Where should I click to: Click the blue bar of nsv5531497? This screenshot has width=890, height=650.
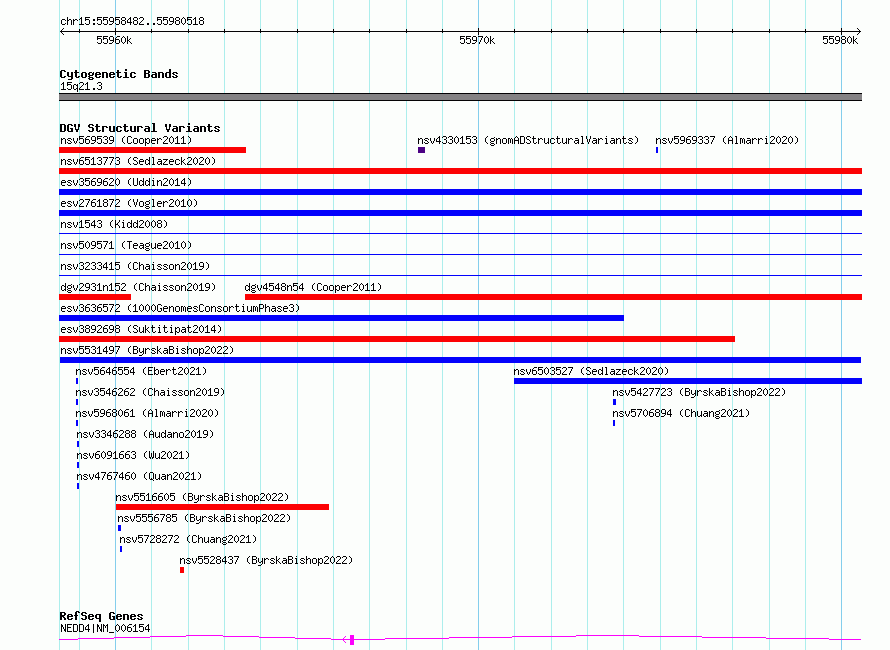[x=460, y=360]
